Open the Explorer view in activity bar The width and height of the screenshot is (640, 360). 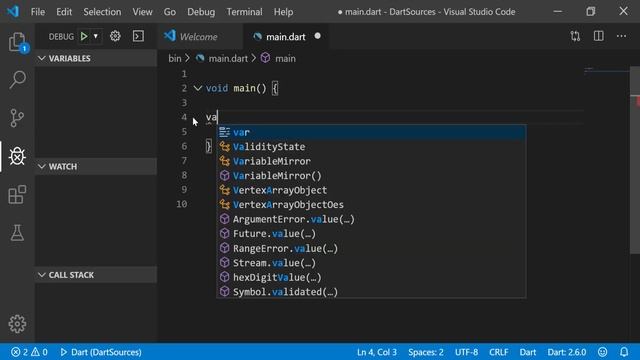(17, 42)
